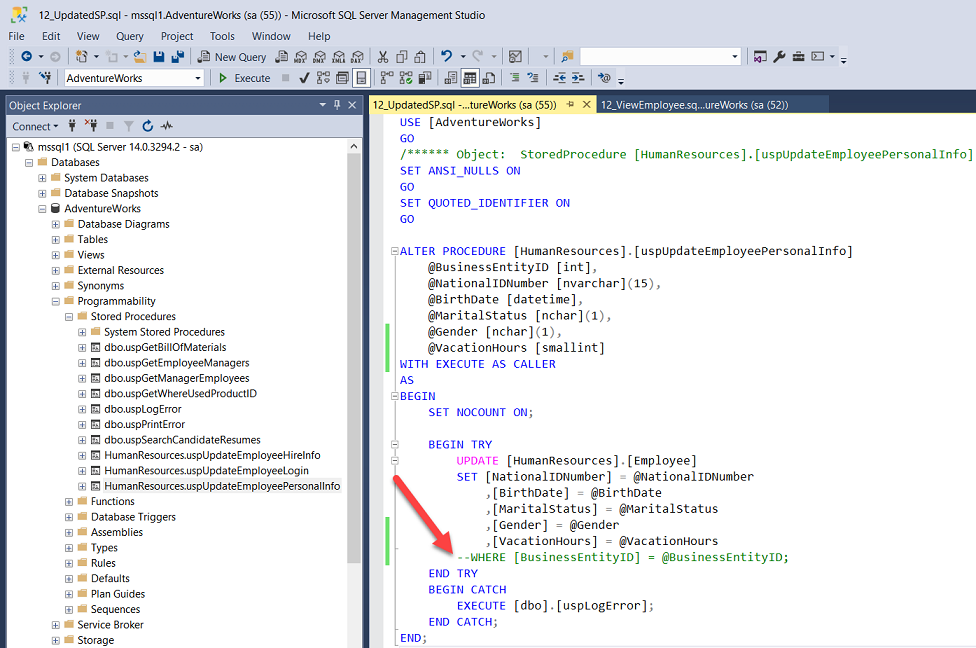Open the Tools menu
This screenshot has width=976, height=648.
pos(222,36)
